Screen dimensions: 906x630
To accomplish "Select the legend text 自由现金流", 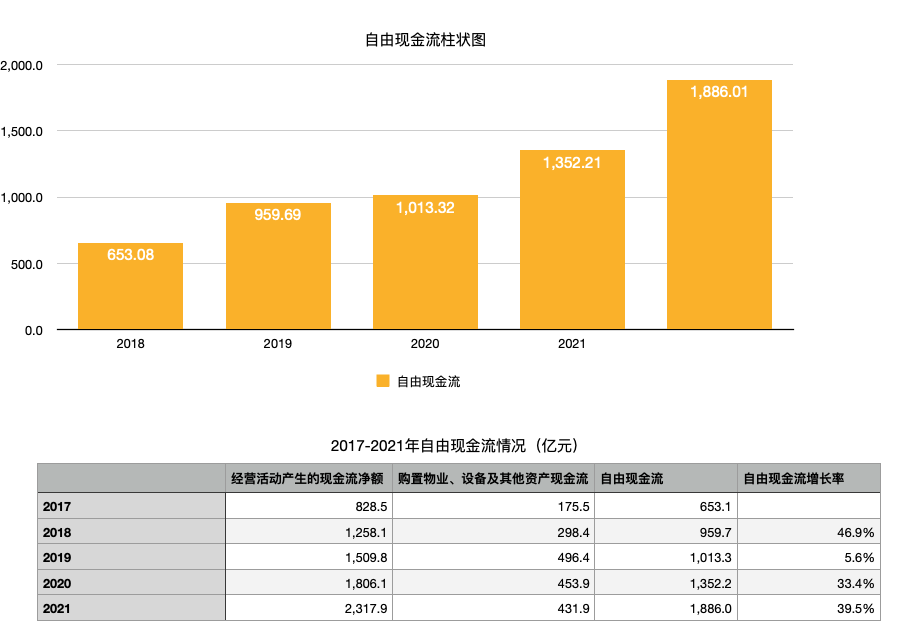I will tap(428, 381).
